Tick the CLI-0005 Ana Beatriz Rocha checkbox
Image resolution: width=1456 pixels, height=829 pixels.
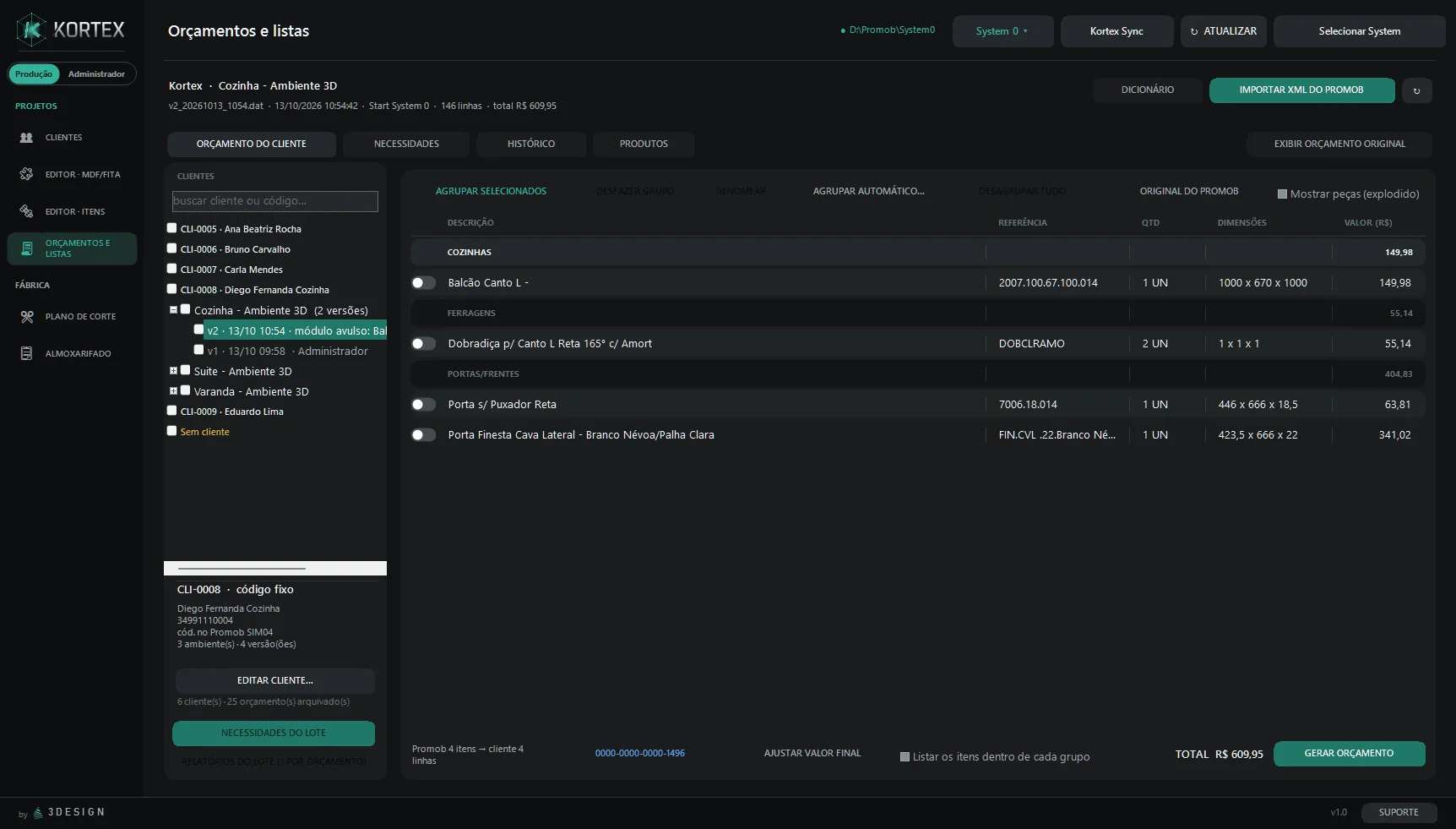click(x=172, y=228)
